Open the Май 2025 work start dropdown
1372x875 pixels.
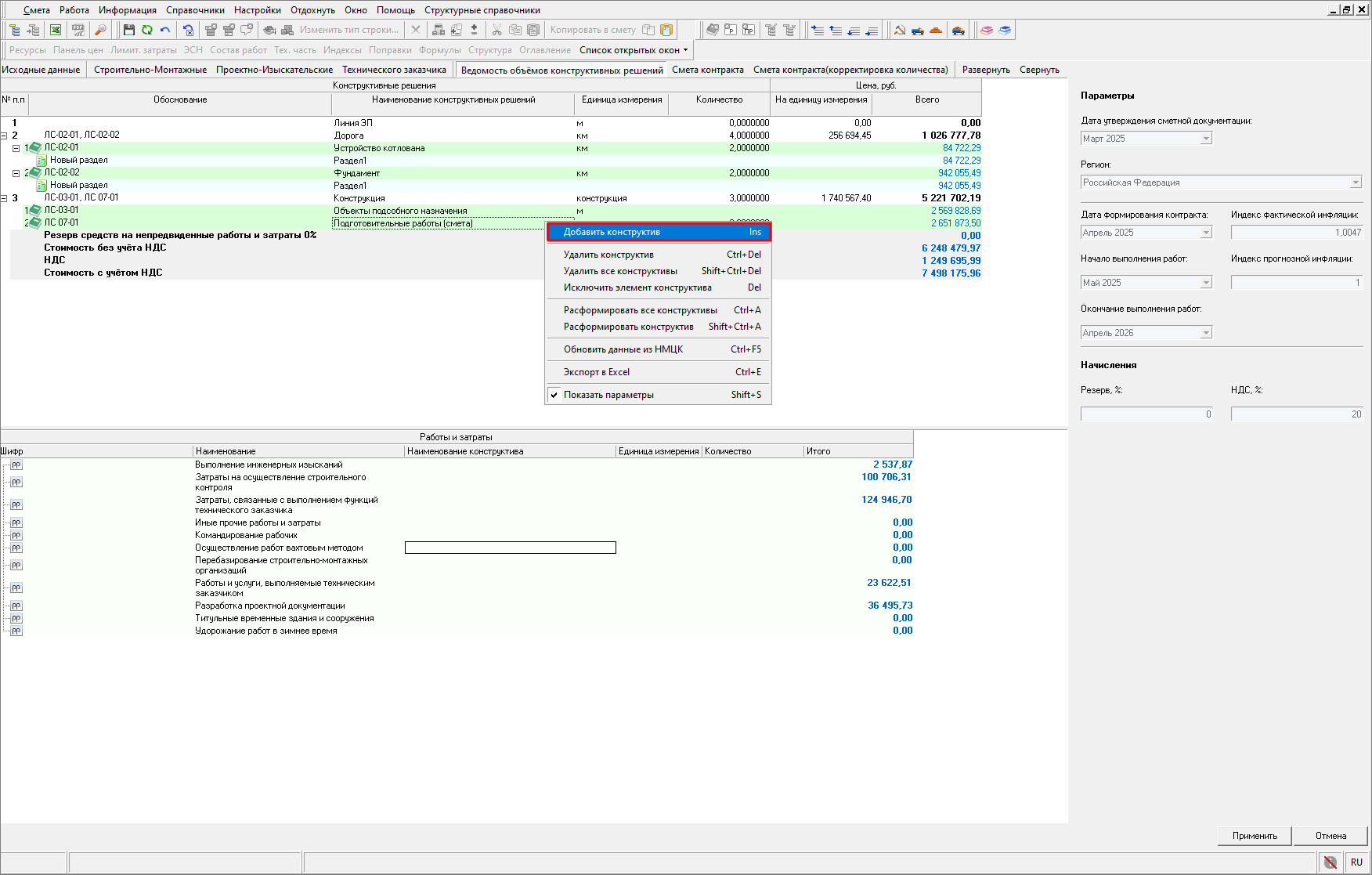point(1206,283)
